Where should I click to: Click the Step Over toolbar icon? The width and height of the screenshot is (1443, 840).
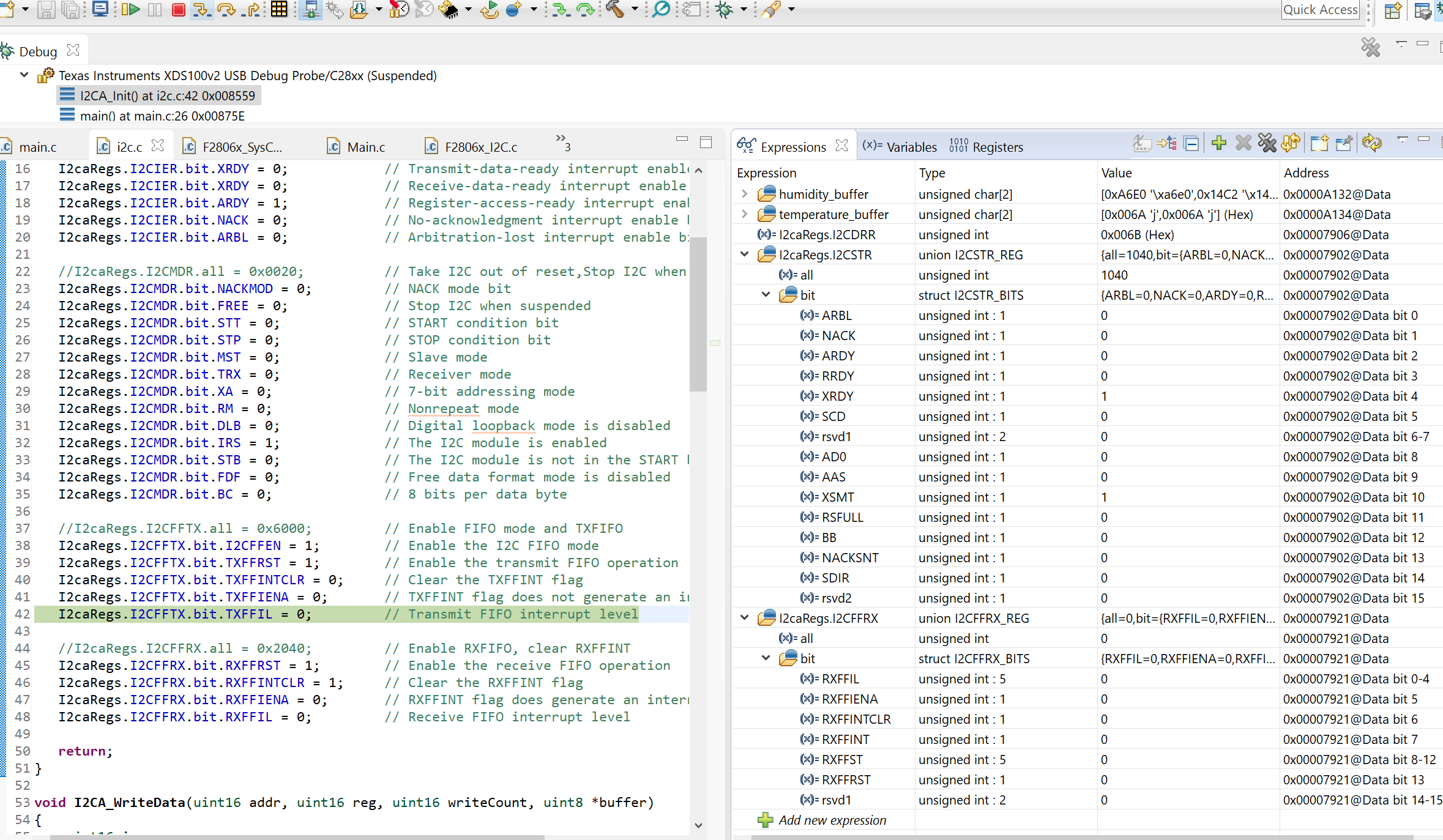pos(226,9)
